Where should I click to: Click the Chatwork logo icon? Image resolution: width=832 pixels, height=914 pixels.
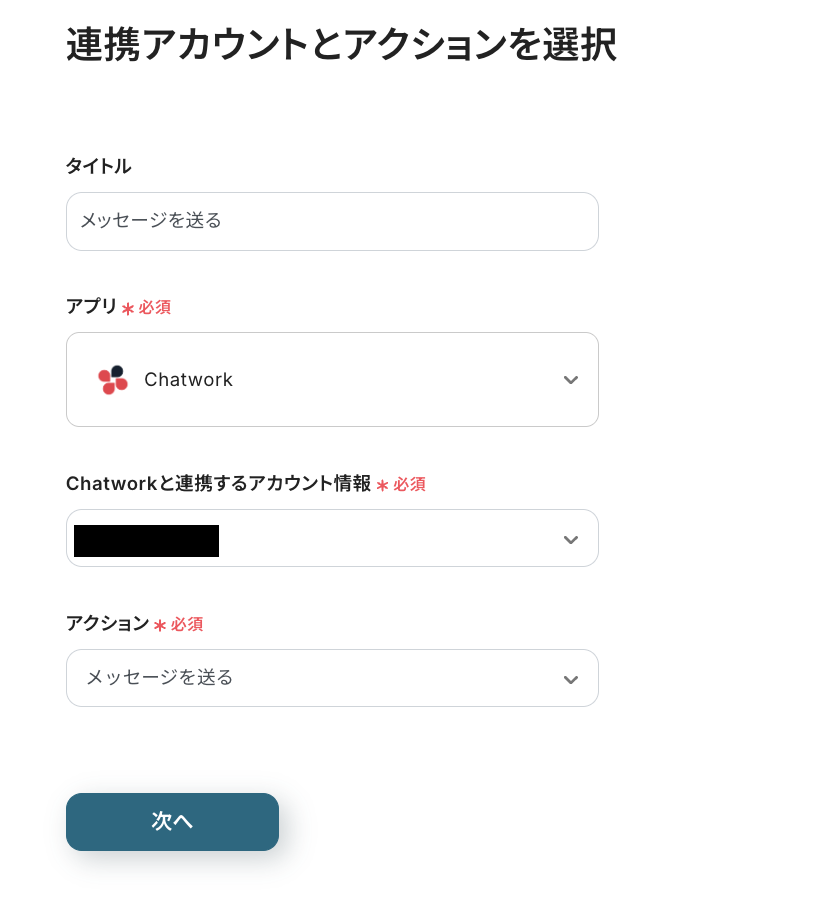coord(113,380)
